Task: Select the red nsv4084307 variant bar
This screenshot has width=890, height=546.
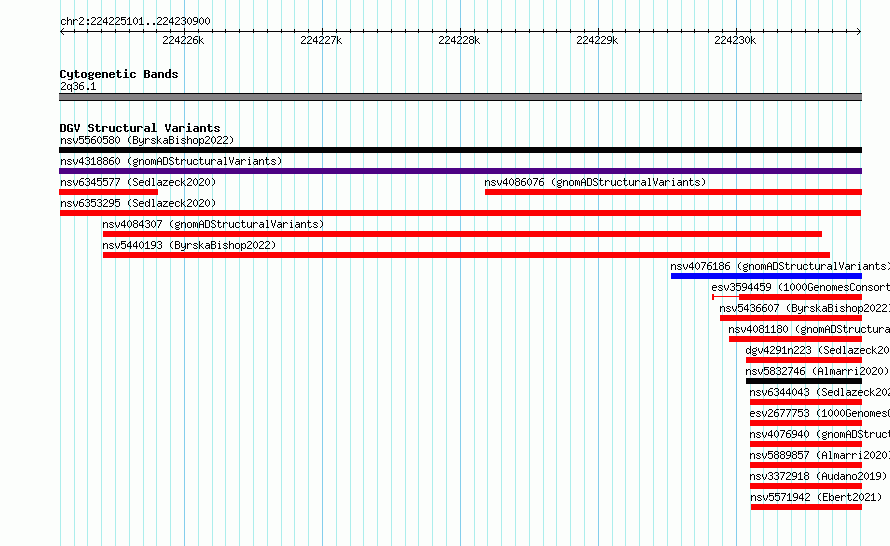Action: (x=462, y=234)
